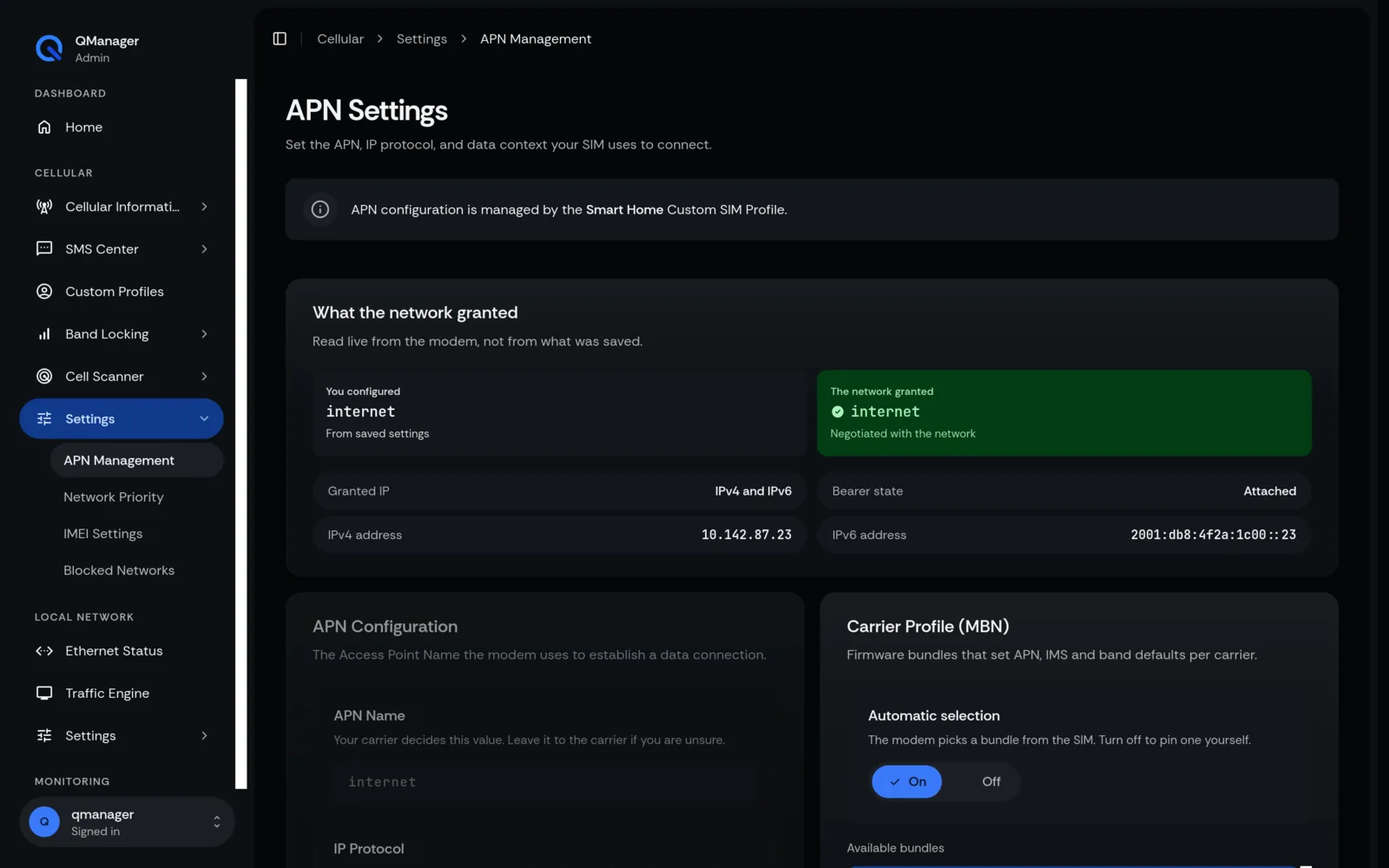Click the Band Locking bars icon

[44, 334]
